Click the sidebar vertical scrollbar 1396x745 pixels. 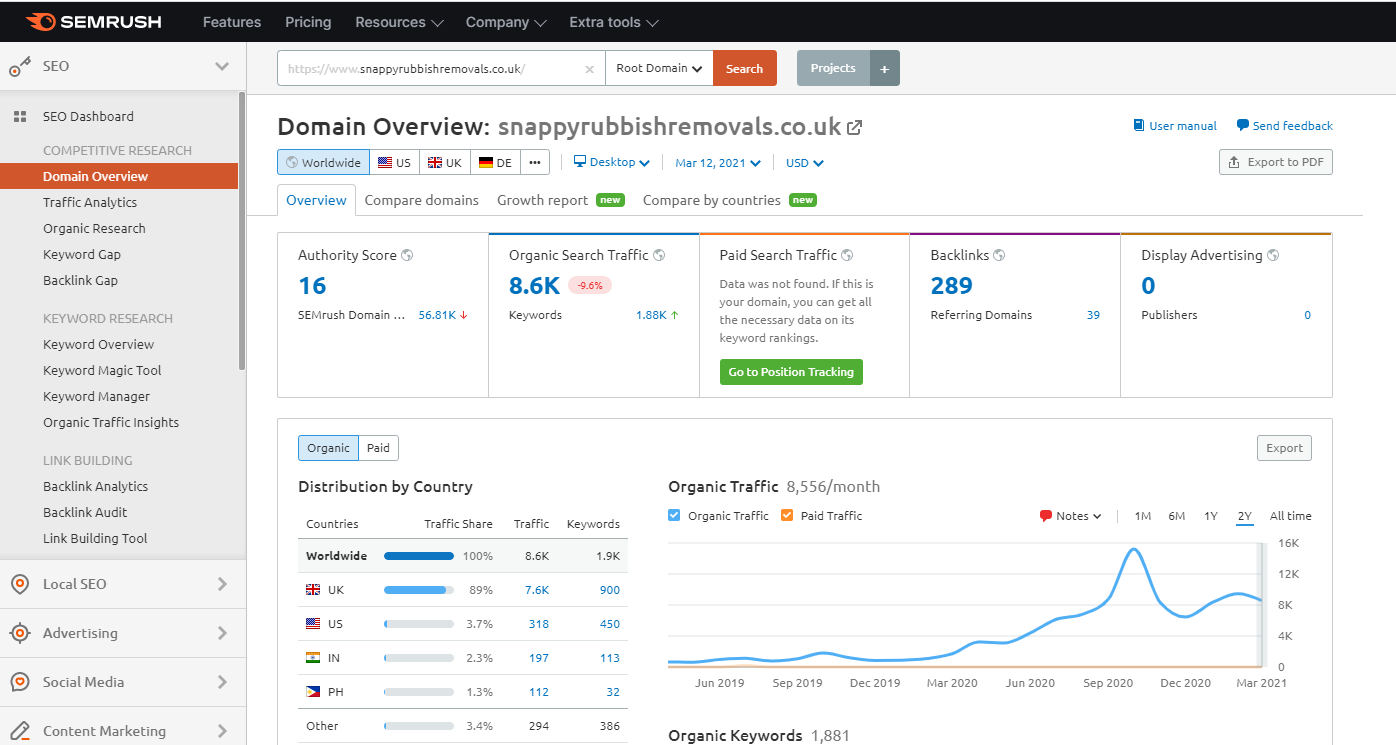(242, 230)
